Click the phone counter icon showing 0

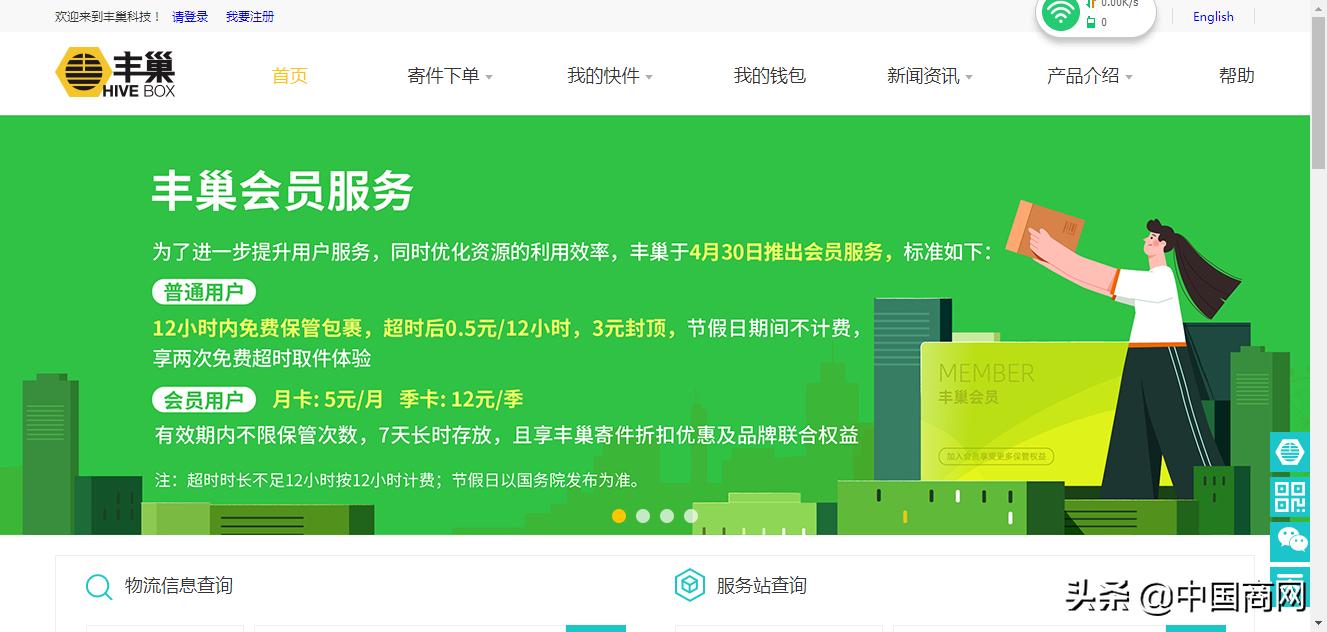click(x=1093, y=23)
